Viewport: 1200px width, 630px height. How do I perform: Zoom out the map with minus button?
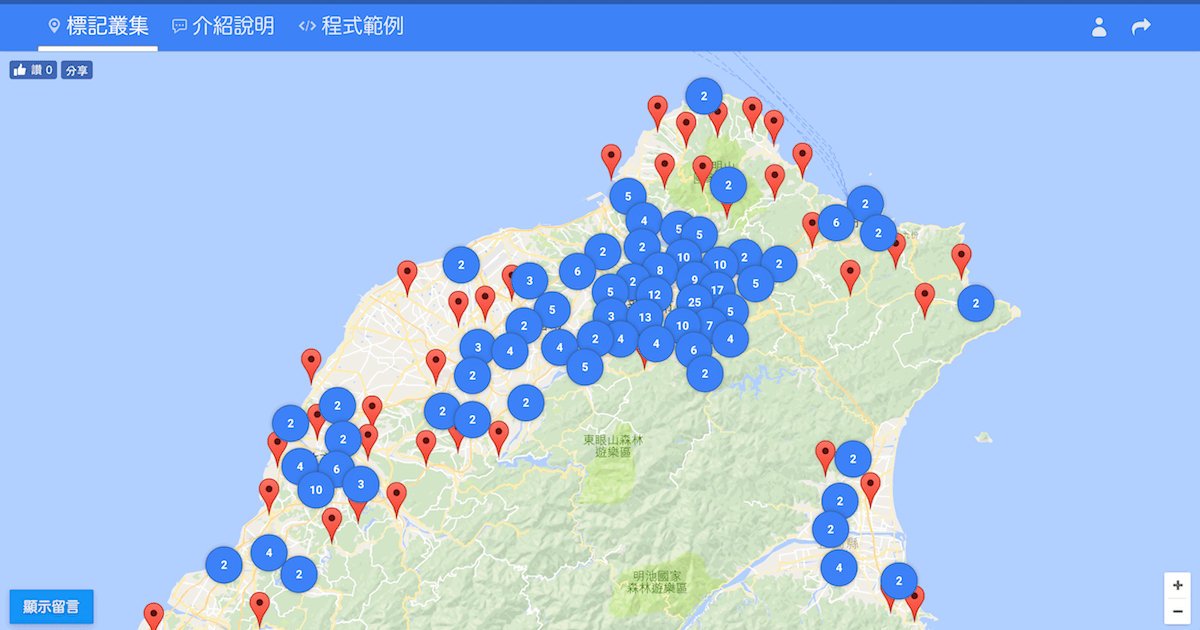[1178, 610]
